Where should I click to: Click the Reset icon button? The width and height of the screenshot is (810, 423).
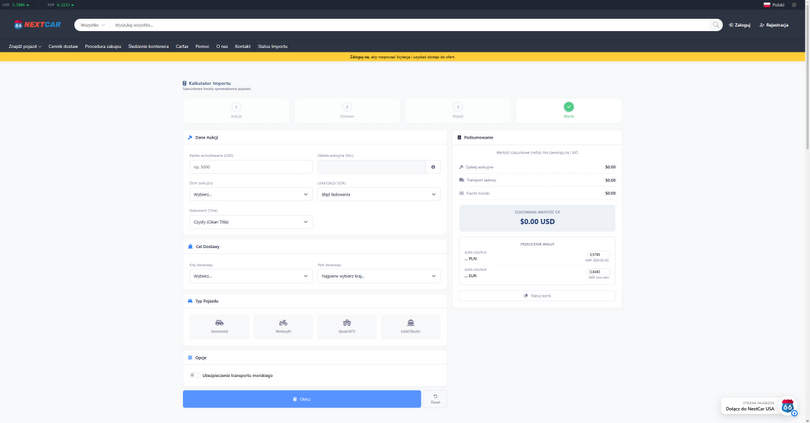point(435,398)
